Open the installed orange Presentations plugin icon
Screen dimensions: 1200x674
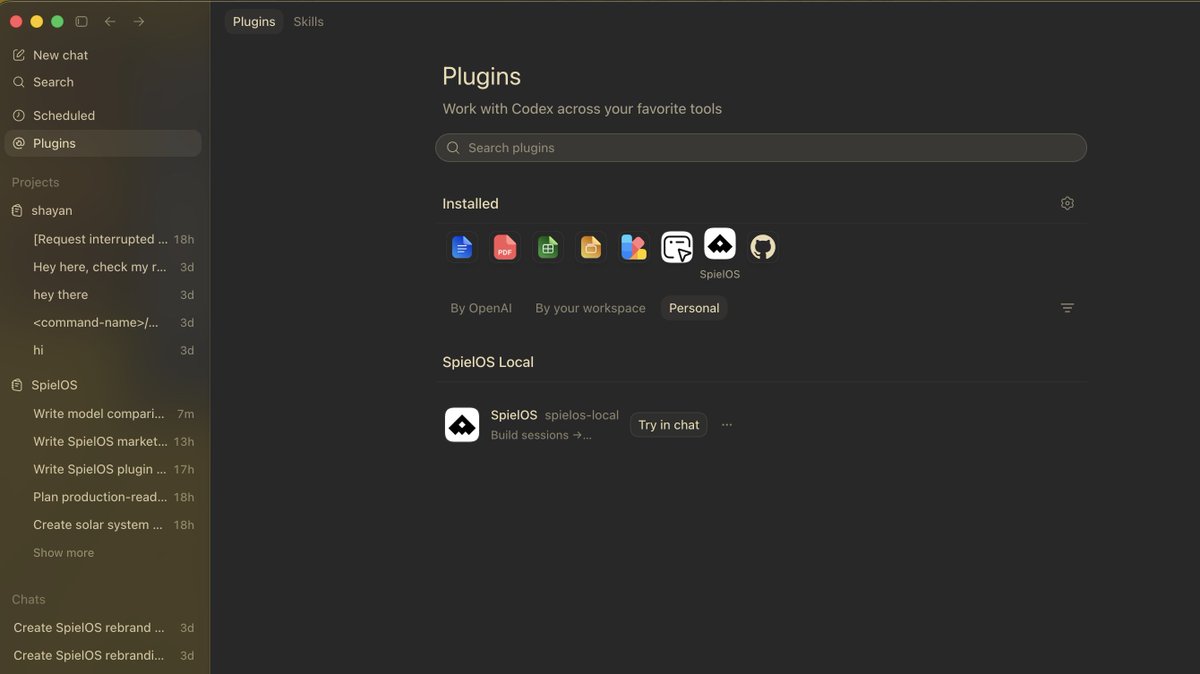click(x=591, y=247)
